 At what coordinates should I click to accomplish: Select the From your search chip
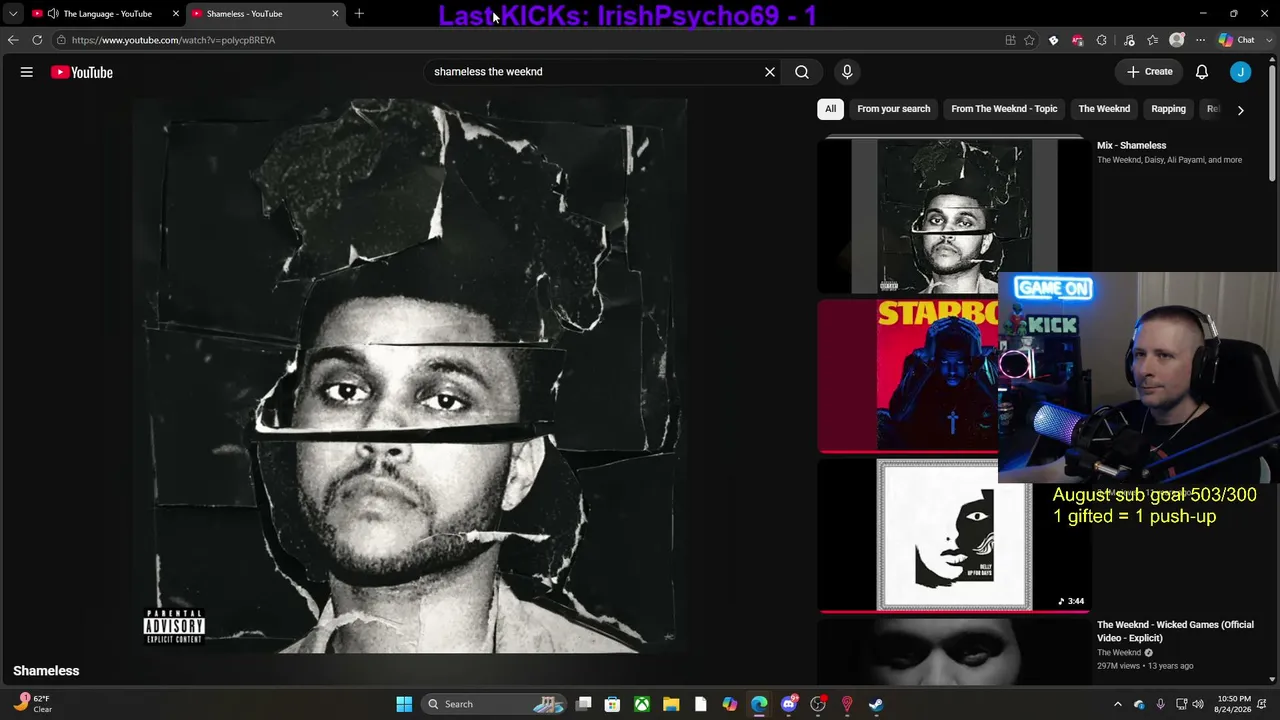(894, 109)
